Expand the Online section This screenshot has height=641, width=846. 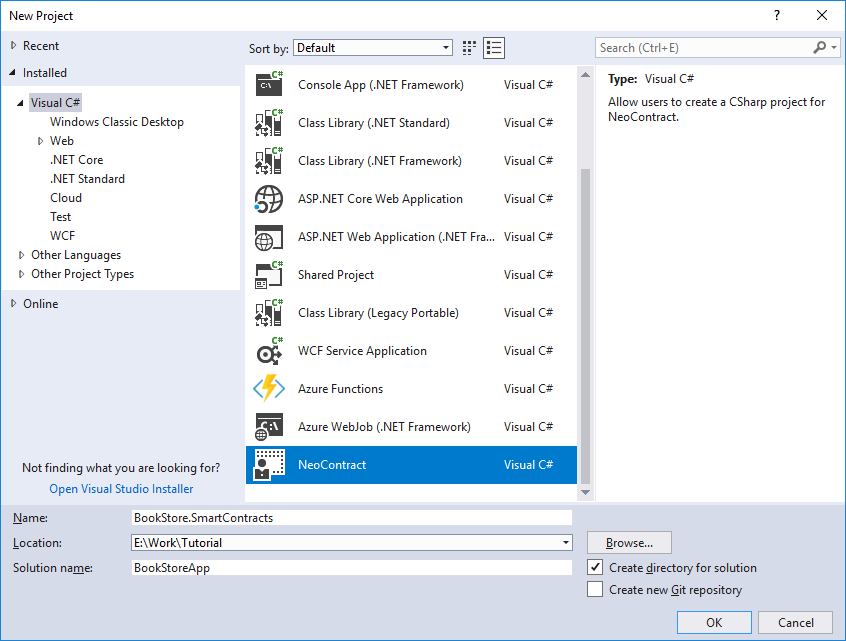point(13,304)
